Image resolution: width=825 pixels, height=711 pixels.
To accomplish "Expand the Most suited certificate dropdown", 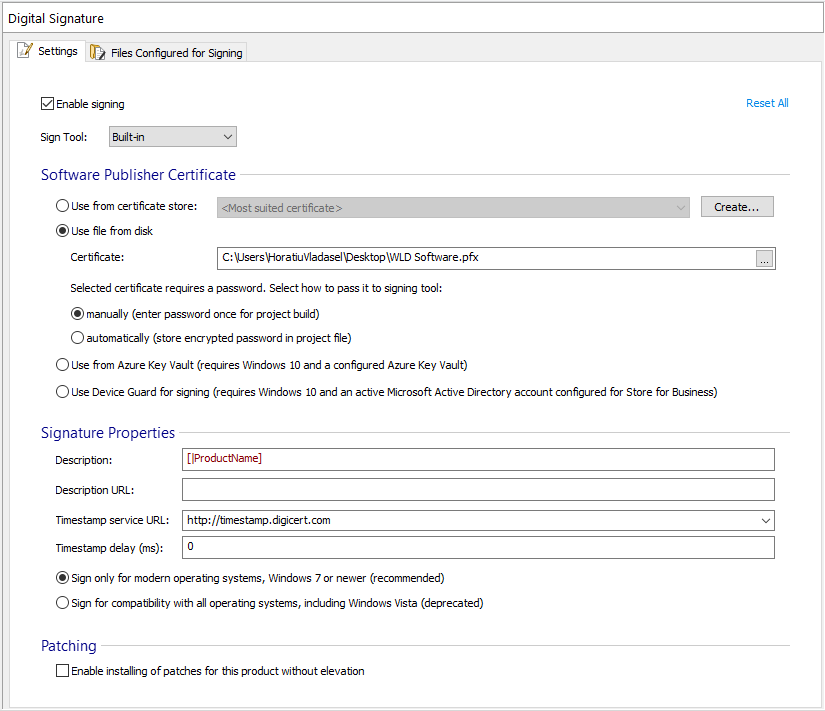I will tap(453, 208).
